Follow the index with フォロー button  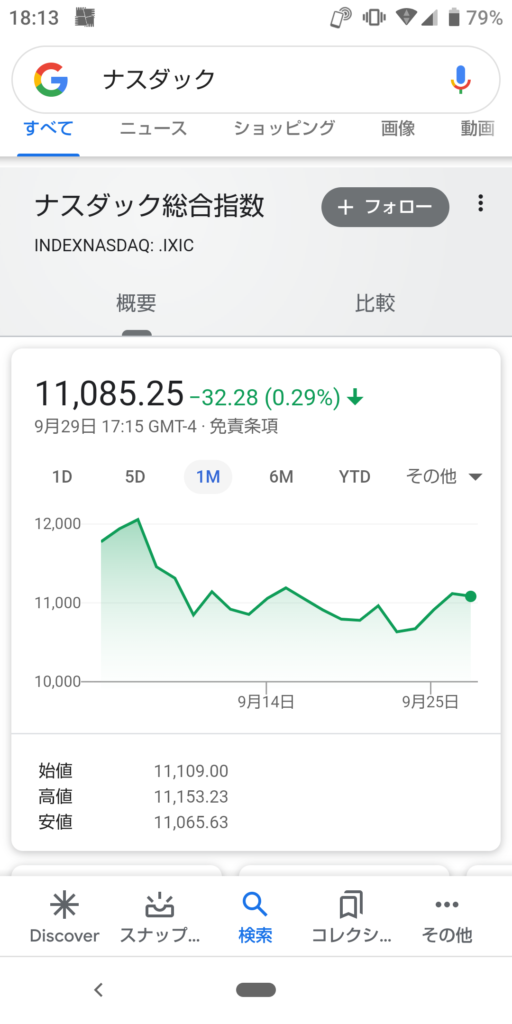385,207
